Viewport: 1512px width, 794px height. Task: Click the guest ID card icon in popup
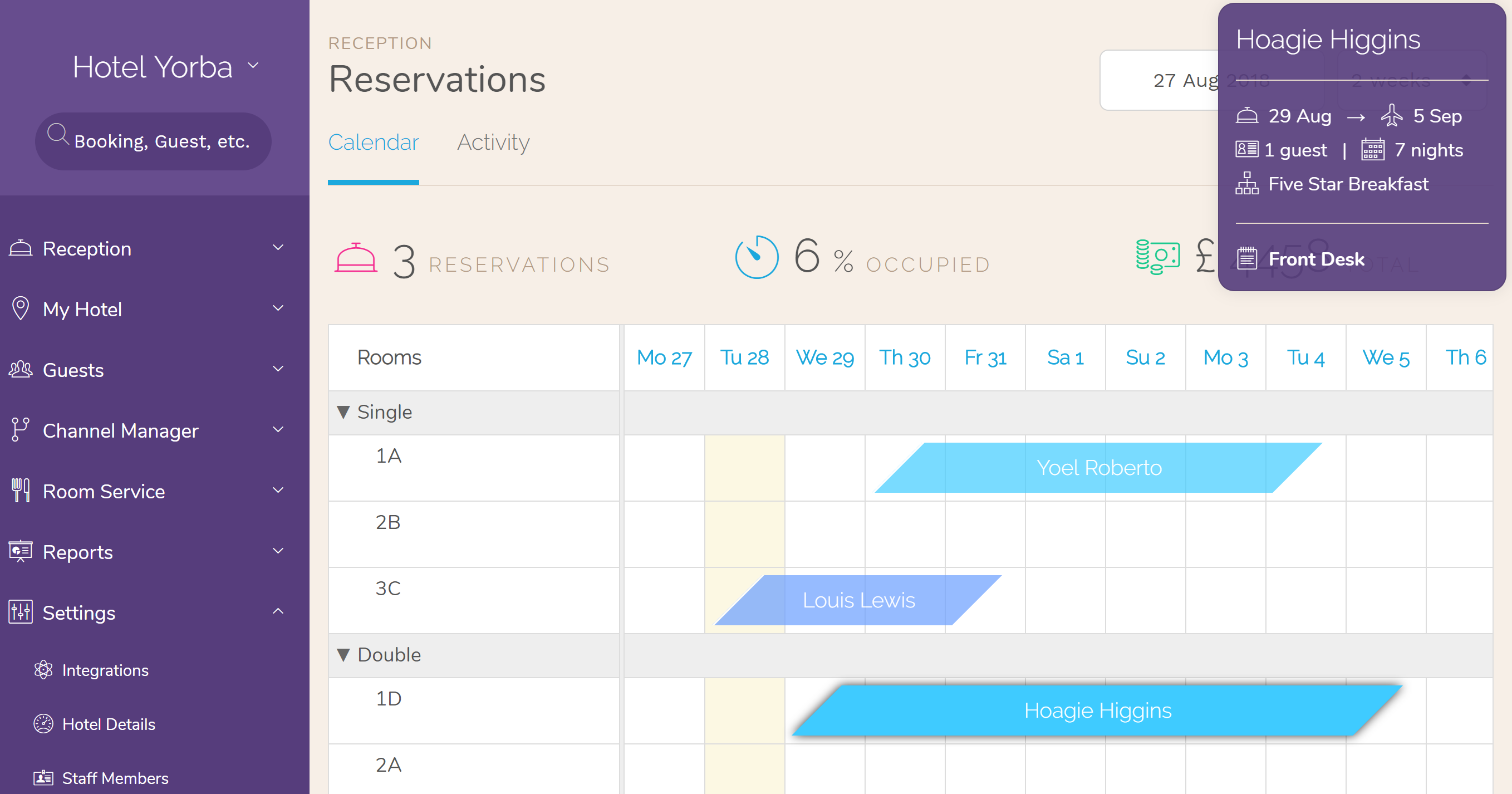click(x=1246, y=149)
